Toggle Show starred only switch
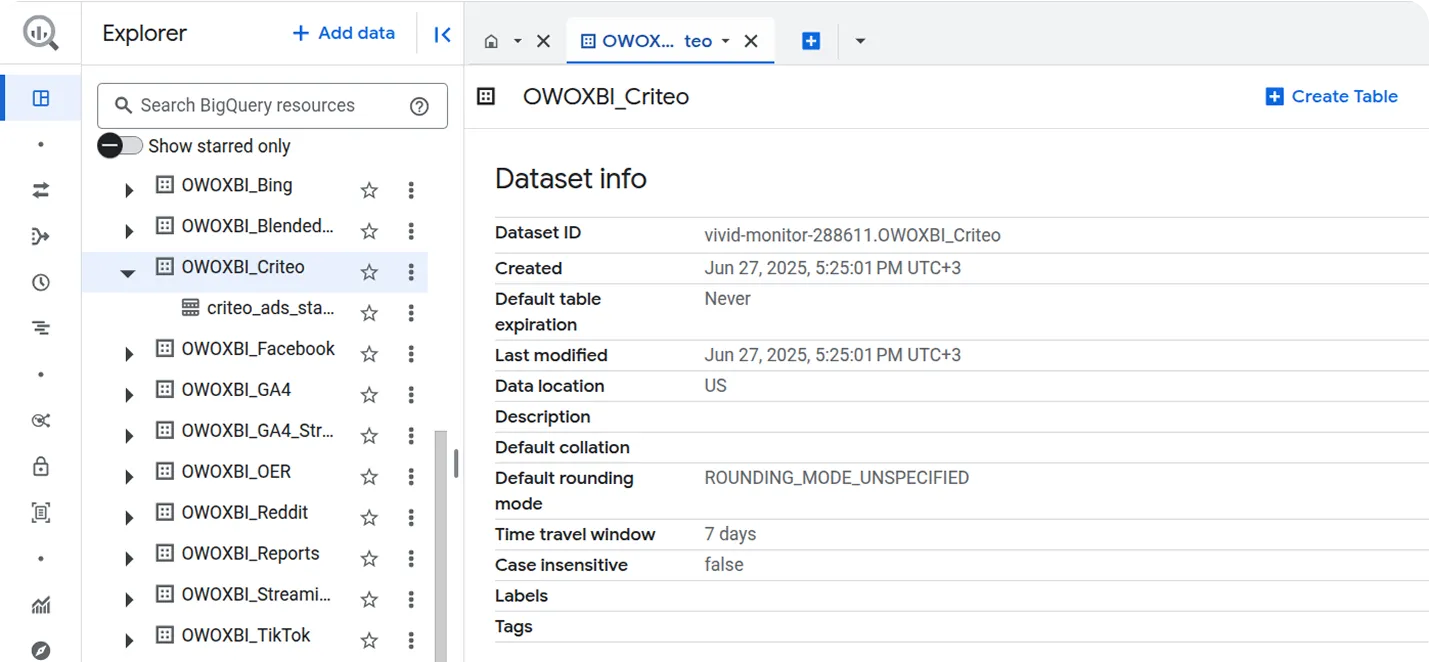Screen dimensions: 1429x662 pyautogui.click(x=120, y=146)
